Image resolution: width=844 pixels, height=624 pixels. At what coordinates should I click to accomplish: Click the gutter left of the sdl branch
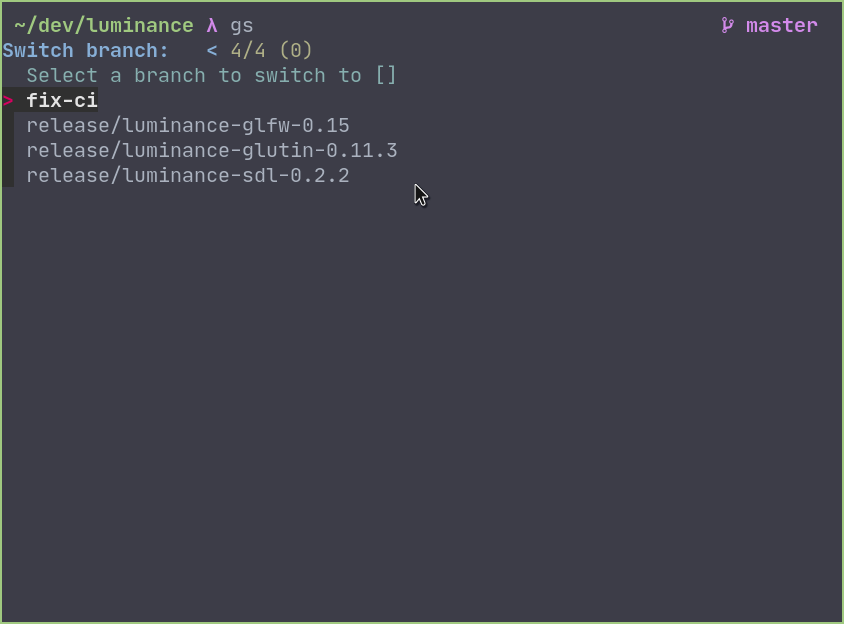(8, 176)
